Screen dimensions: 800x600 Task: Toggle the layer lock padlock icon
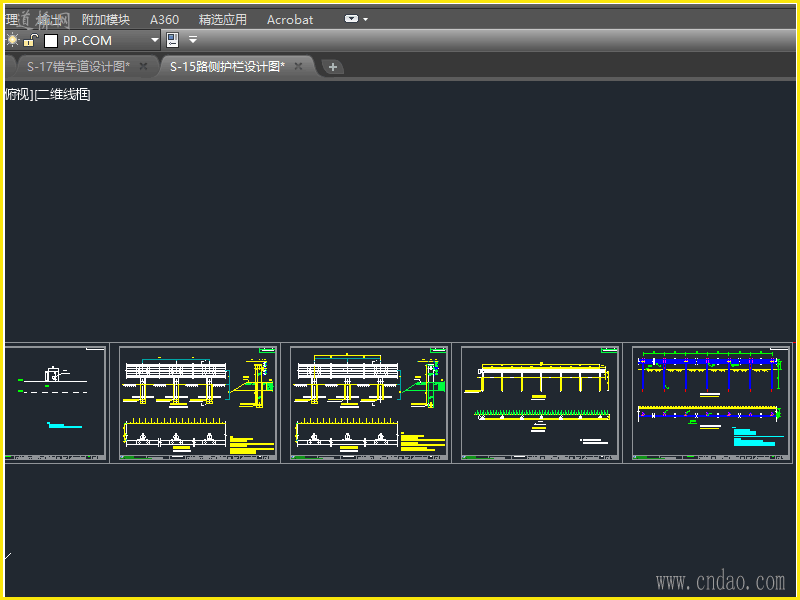(31, 40)
